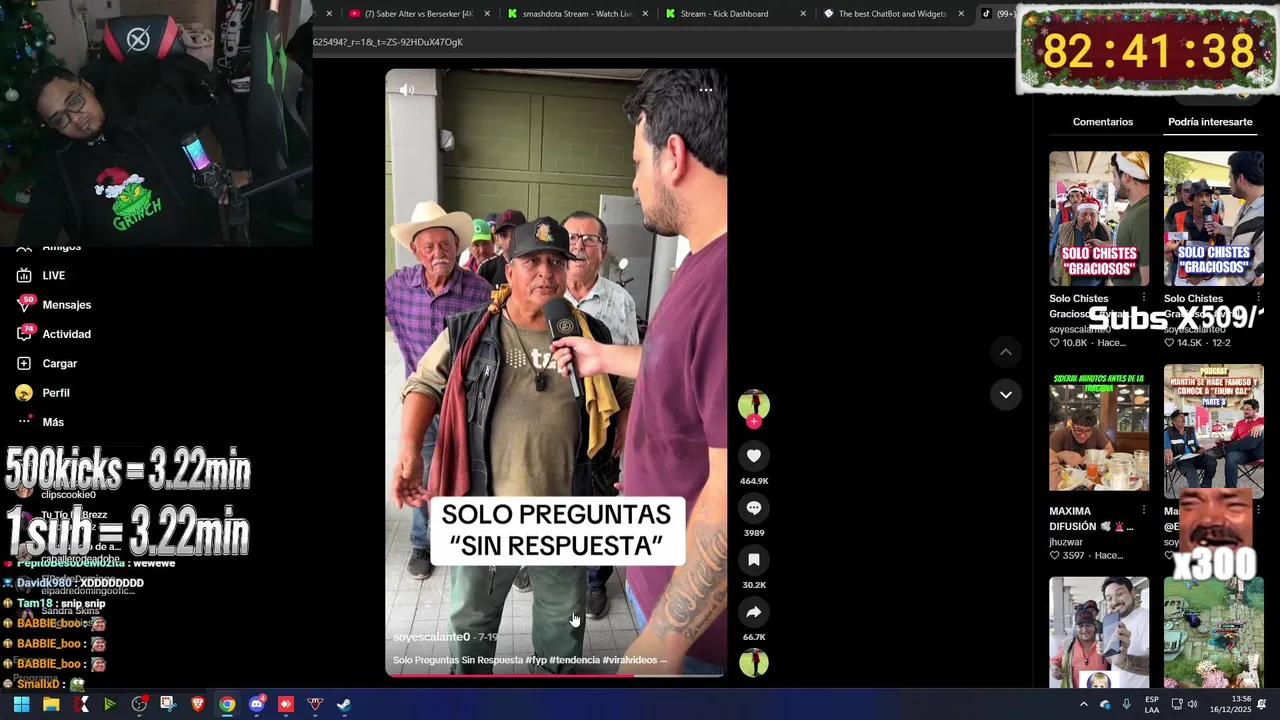Open options menu for MAXIMA DIFUSIÓN video
This screenshot has height=720, width=1280.
pyautogui.click(x=1144, y=511)
